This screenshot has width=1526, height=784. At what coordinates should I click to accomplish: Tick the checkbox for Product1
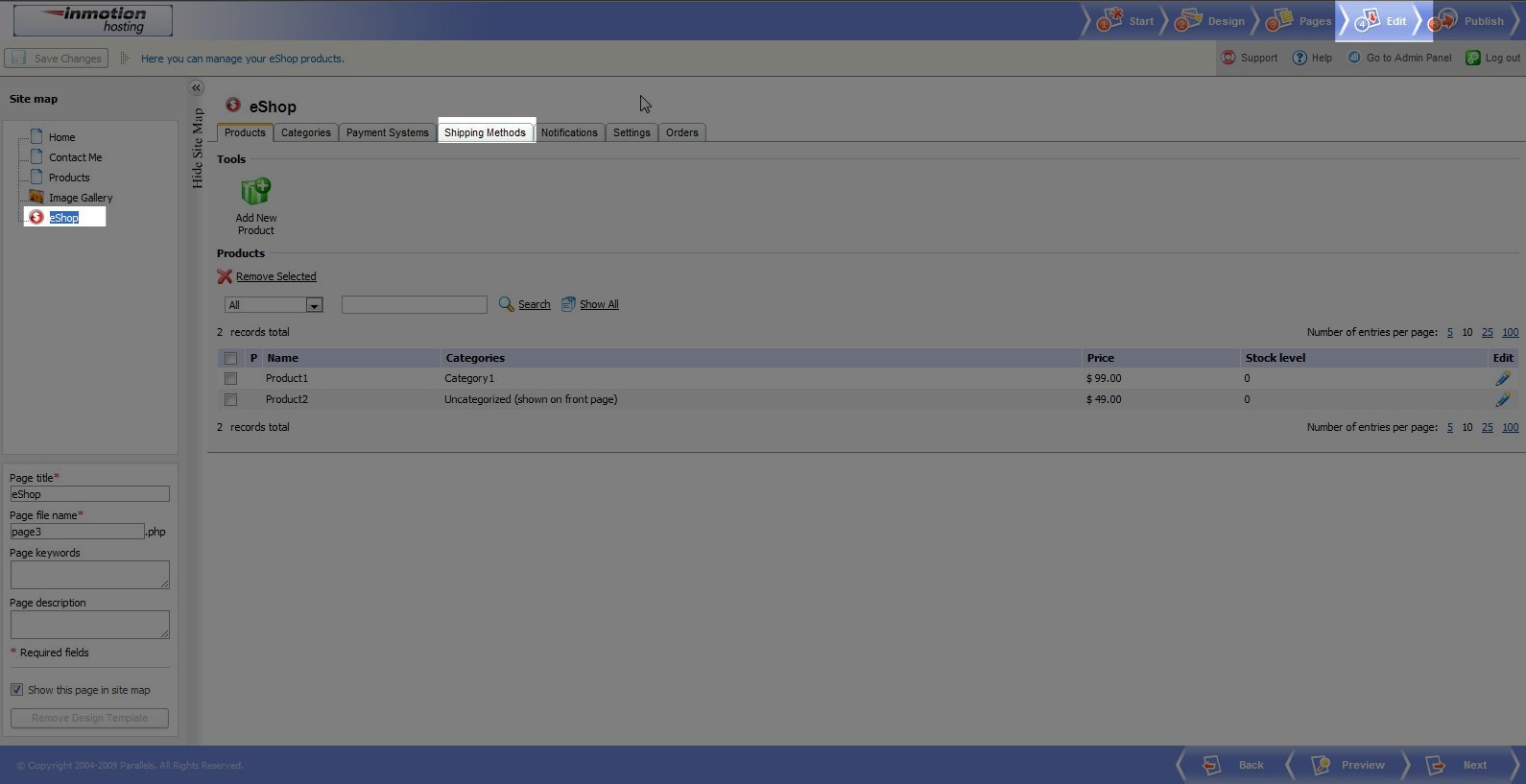click(230, 378)
